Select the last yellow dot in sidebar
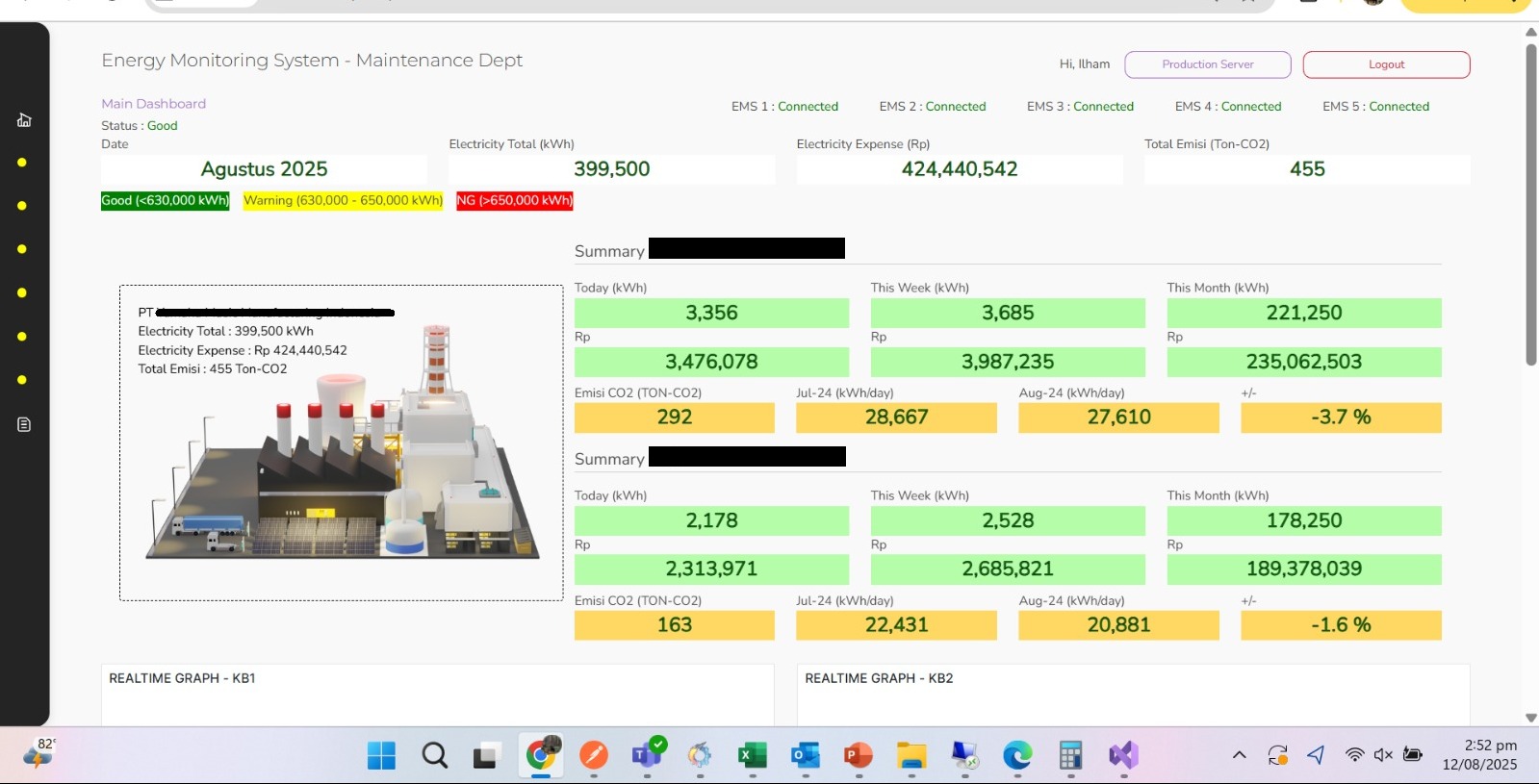1539x784 pixels. 22,380
